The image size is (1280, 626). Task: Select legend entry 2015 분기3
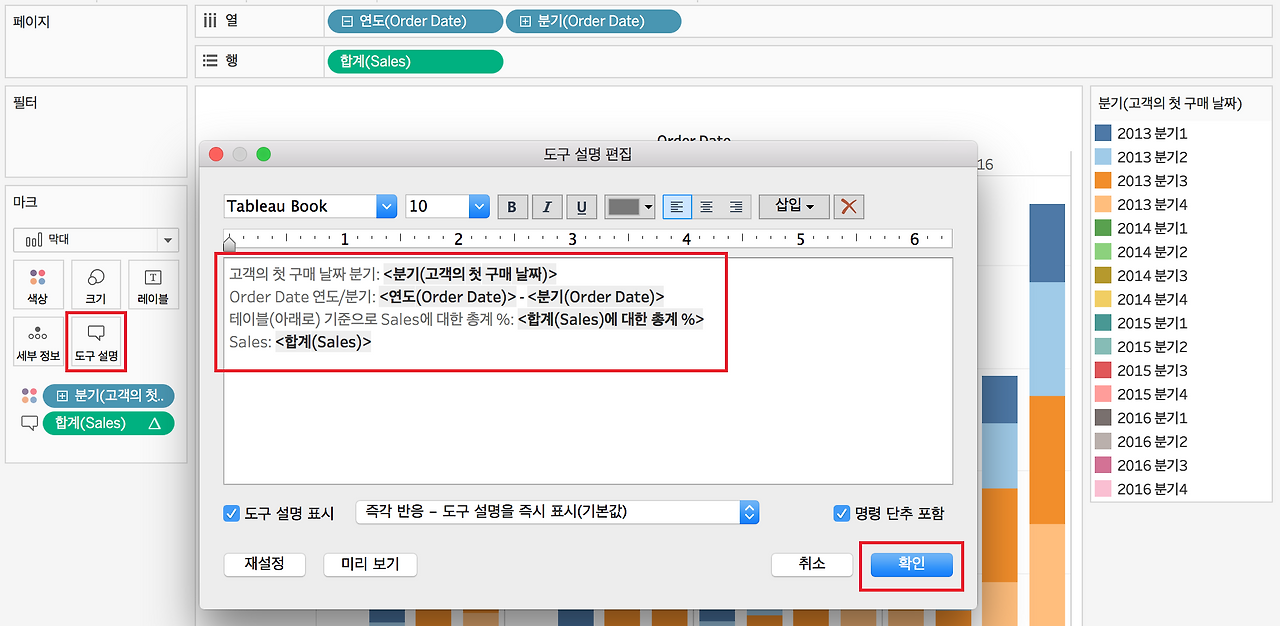click(x=1152, y=370)
